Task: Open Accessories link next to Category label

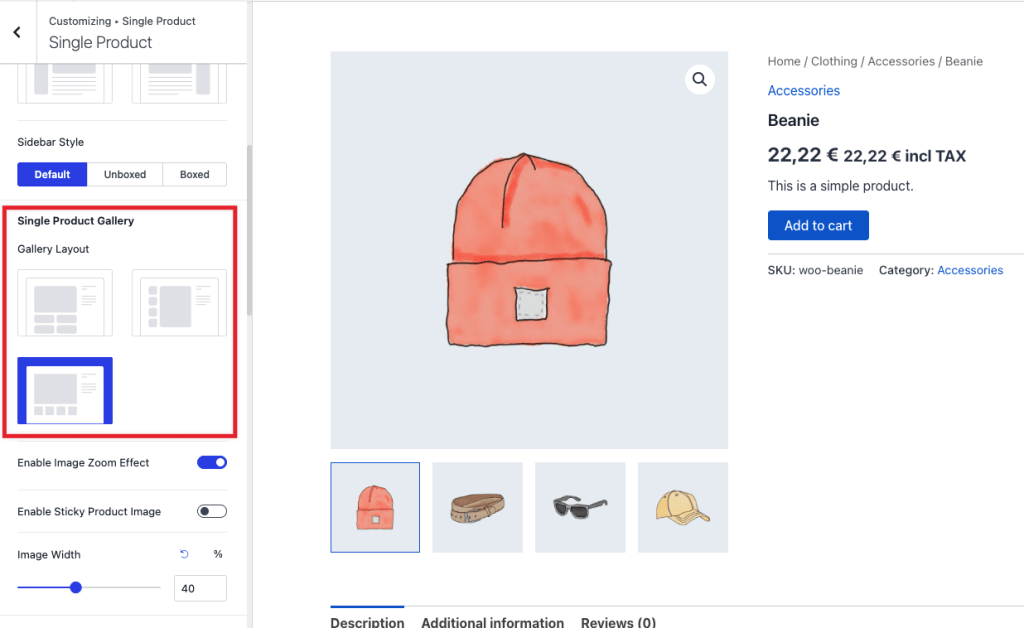Action: (970, 270)
